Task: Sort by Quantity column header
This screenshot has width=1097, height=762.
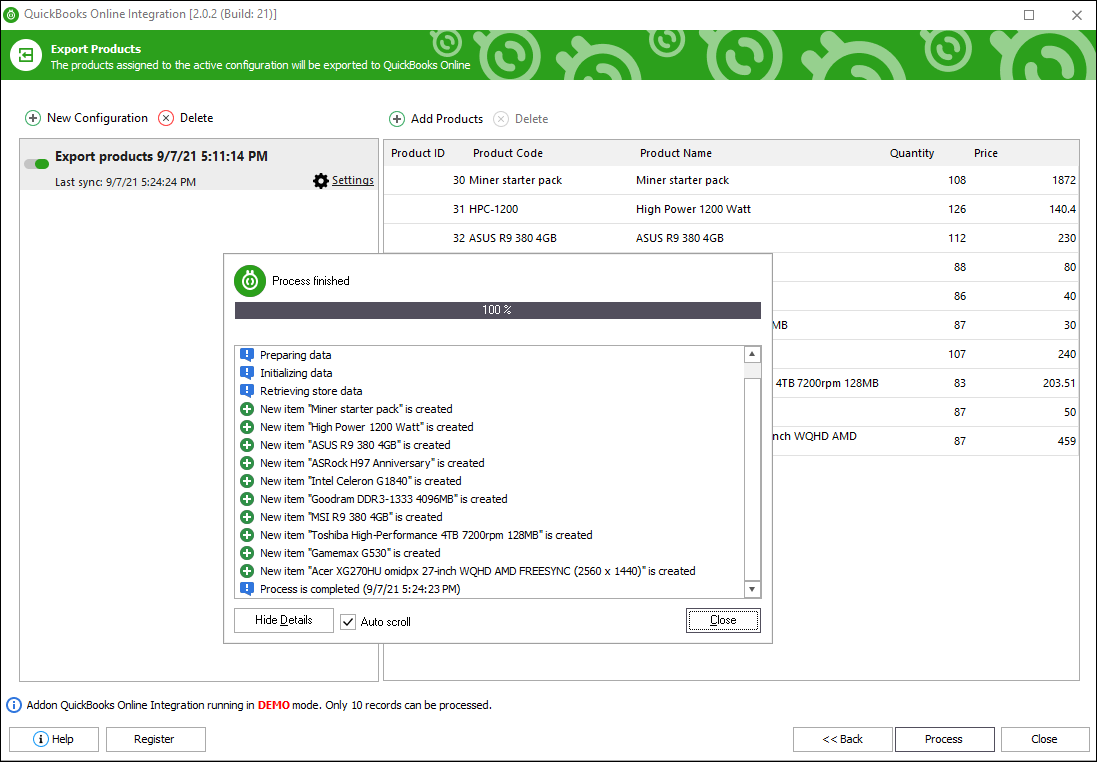Action: 912,153
